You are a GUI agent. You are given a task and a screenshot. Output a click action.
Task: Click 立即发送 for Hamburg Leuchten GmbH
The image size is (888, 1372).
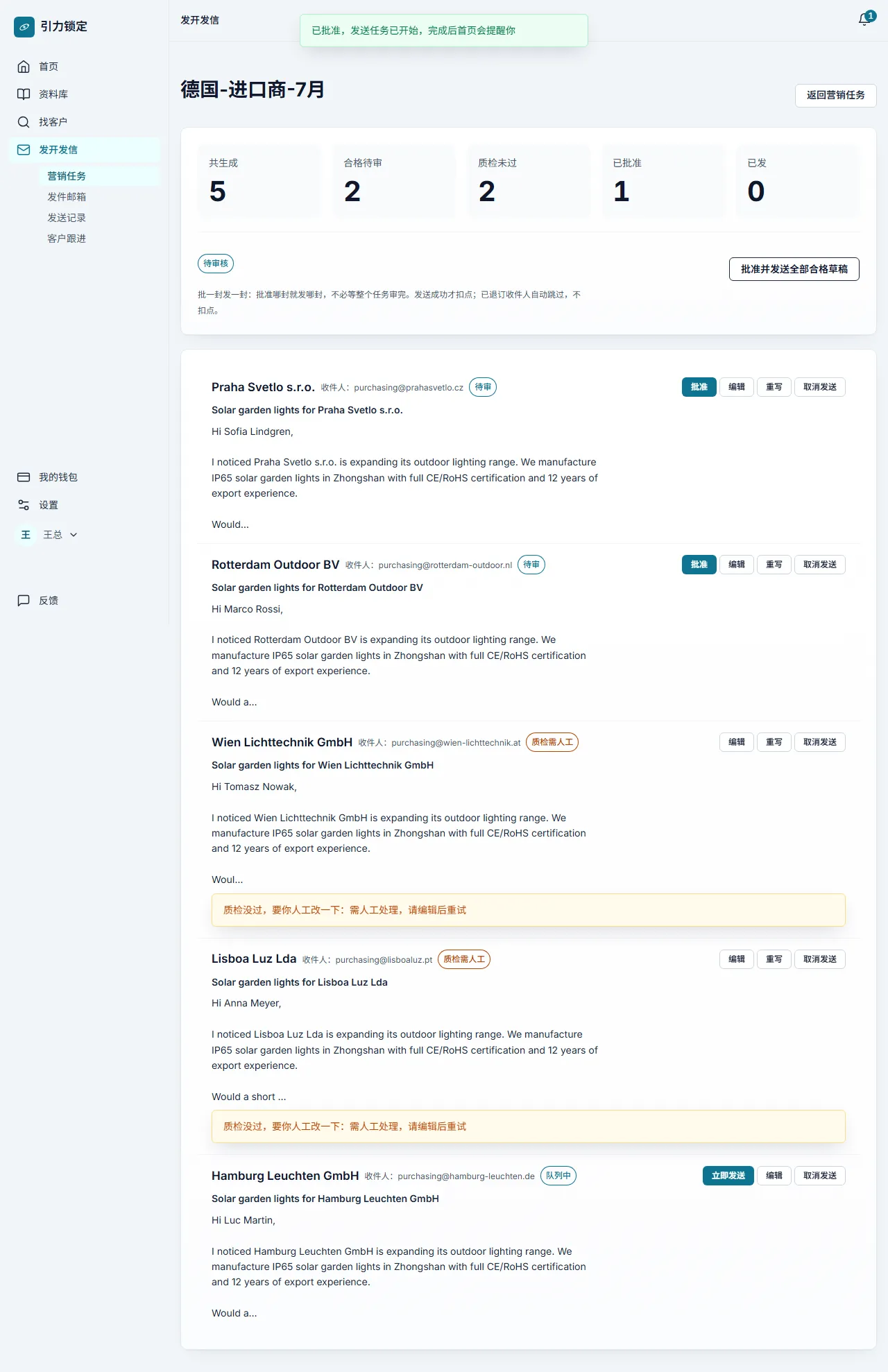click(728, 1176)
